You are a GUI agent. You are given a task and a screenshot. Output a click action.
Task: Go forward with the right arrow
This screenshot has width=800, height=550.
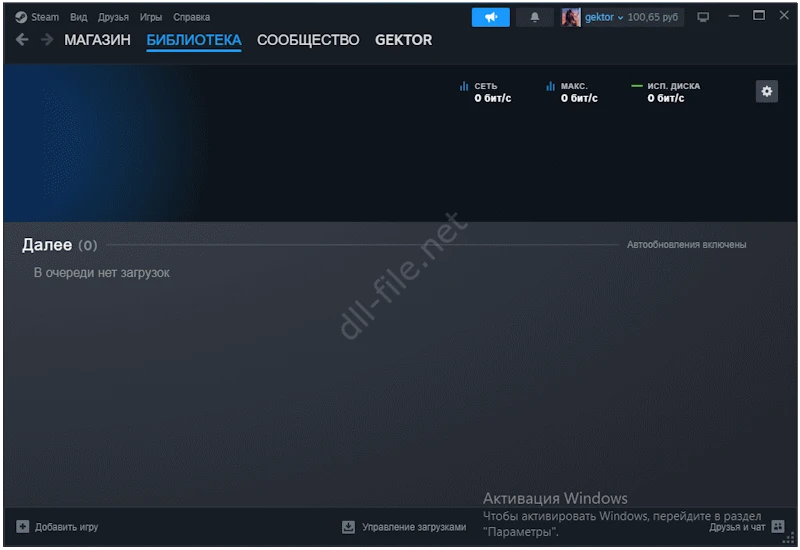click(x=47, y=39)
